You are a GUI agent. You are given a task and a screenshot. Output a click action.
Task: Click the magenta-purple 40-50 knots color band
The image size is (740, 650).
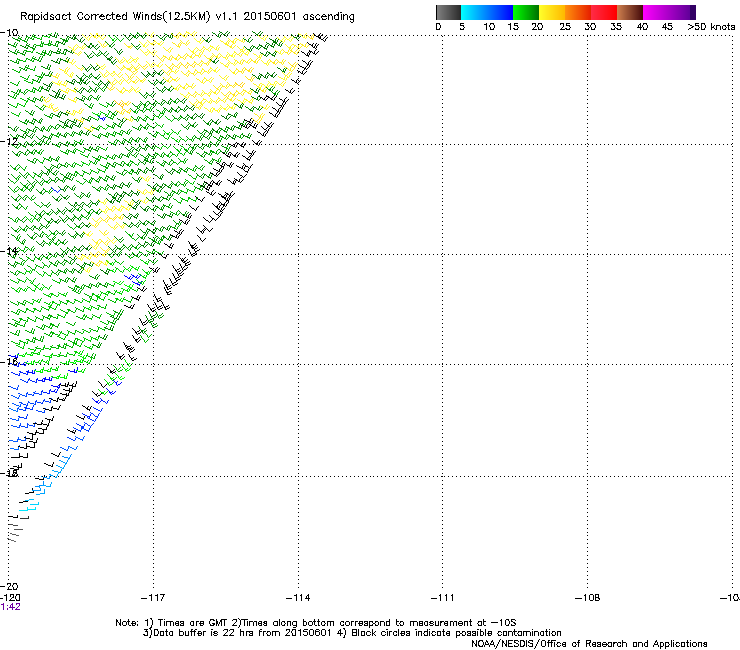[669, 12]
